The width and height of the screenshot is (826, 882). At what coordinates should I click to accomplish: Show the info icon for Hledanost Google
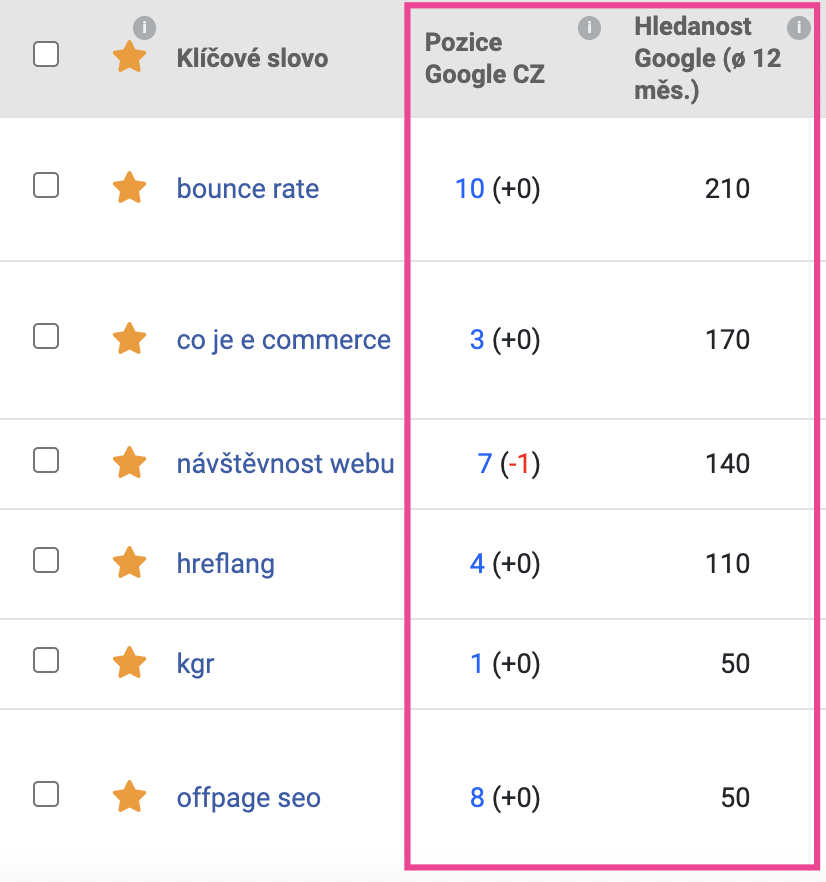pyautogui.click(x=798, y=28)
